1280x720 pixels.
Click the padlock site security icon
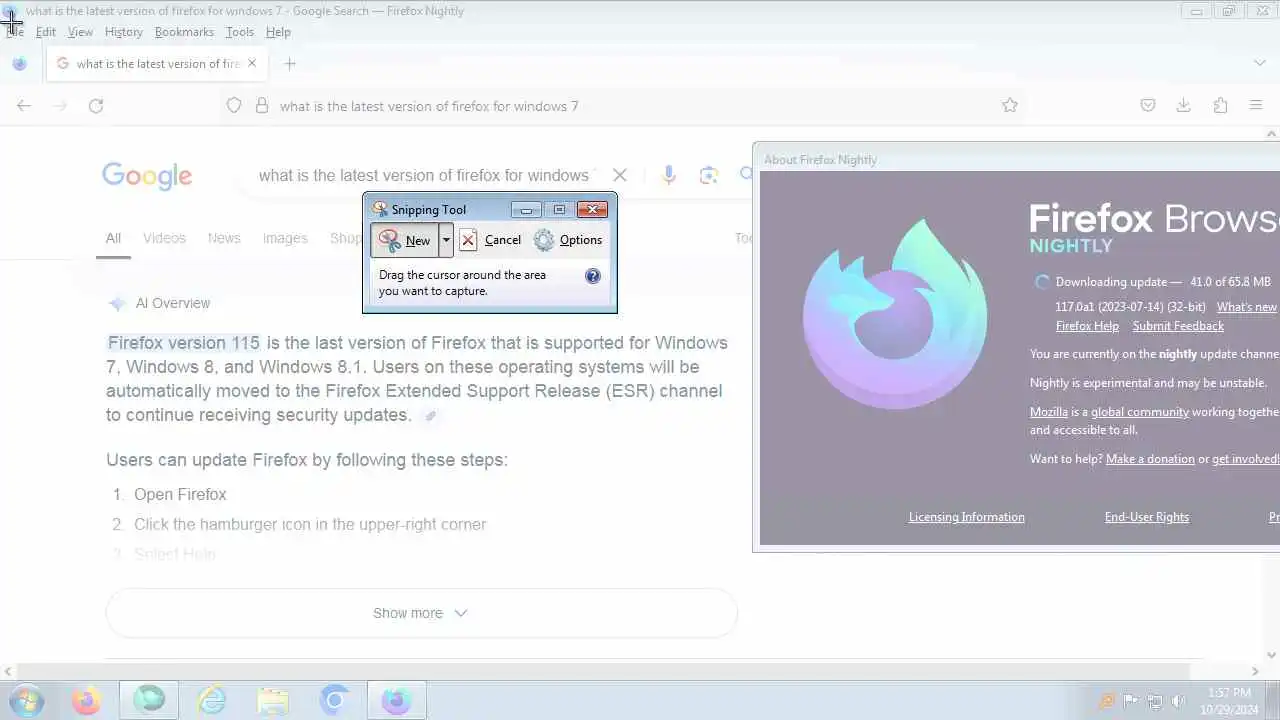pyautogui.click(x=262, y=105)
